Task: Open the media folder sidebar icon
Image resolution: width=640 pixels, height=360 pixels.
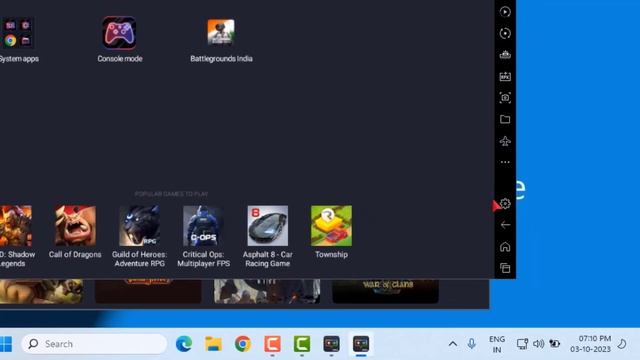Action: tap(505, 119)
